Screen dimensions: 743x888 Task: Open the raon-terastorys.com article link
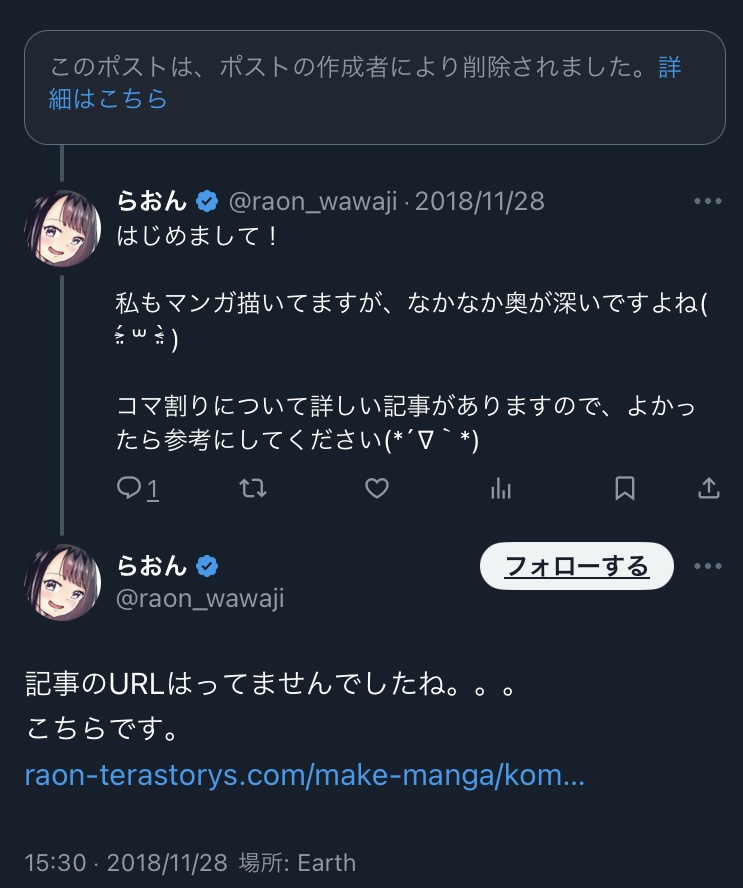(x=305, y=775)
